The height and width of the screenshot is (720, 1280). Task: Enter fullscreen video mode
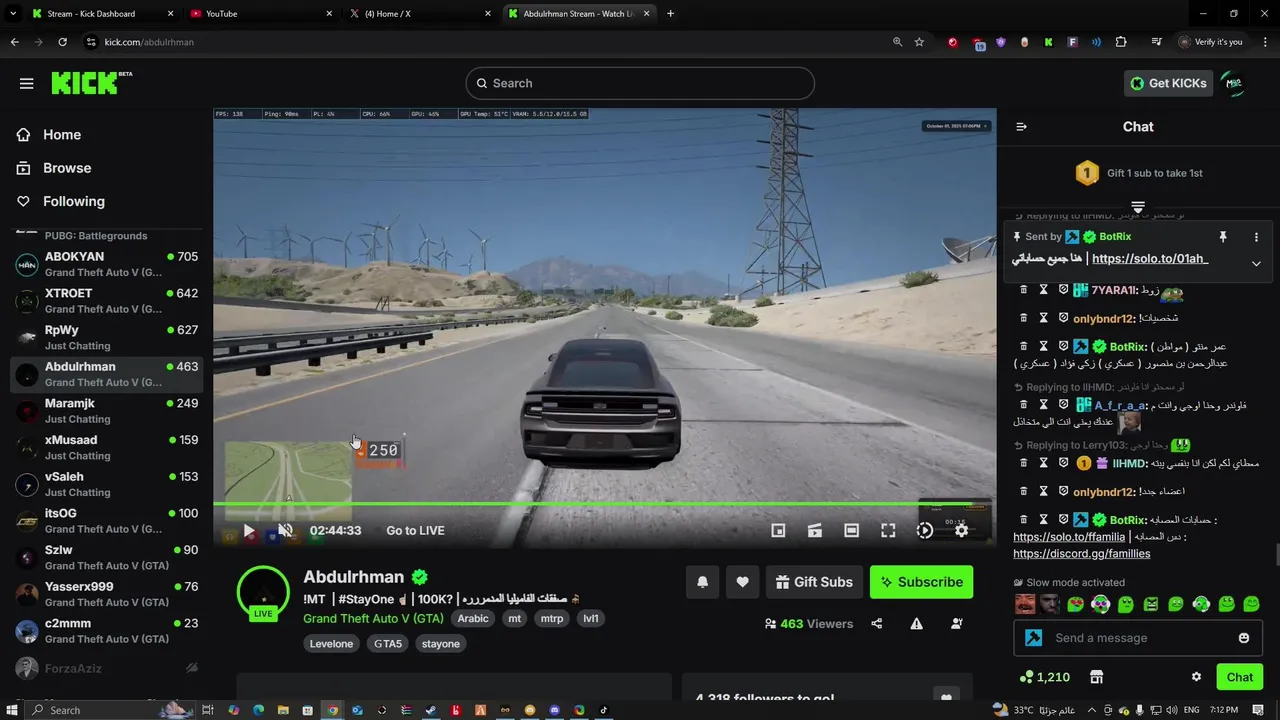888,531
